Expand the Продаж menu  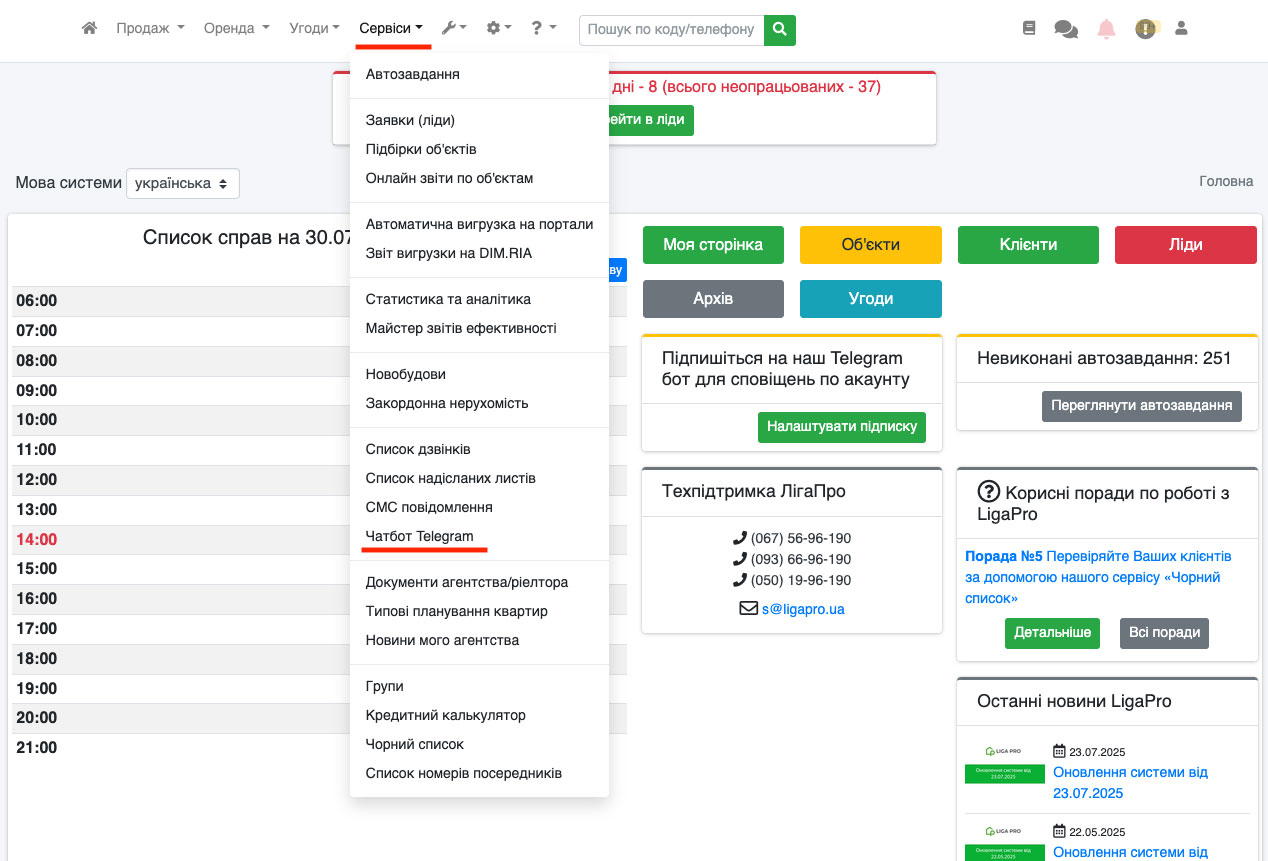point(150,29)
